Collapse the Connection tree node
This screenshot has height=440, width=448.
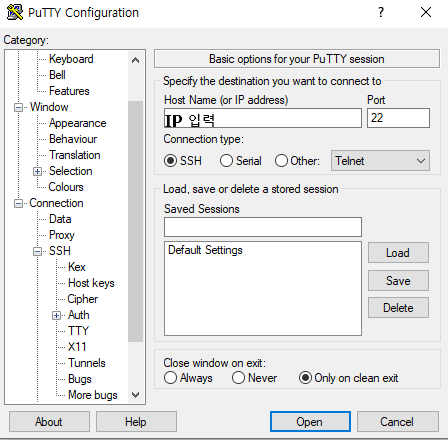click(x=19, y=203)
